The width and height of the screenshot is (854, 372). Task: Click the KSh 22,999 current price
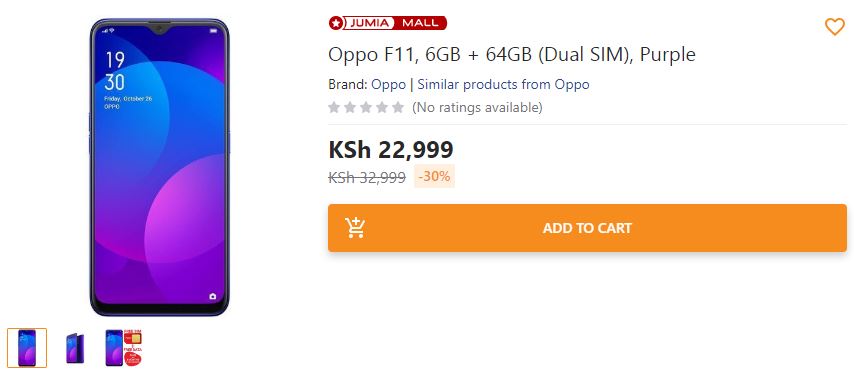click(x=391, y=150)
